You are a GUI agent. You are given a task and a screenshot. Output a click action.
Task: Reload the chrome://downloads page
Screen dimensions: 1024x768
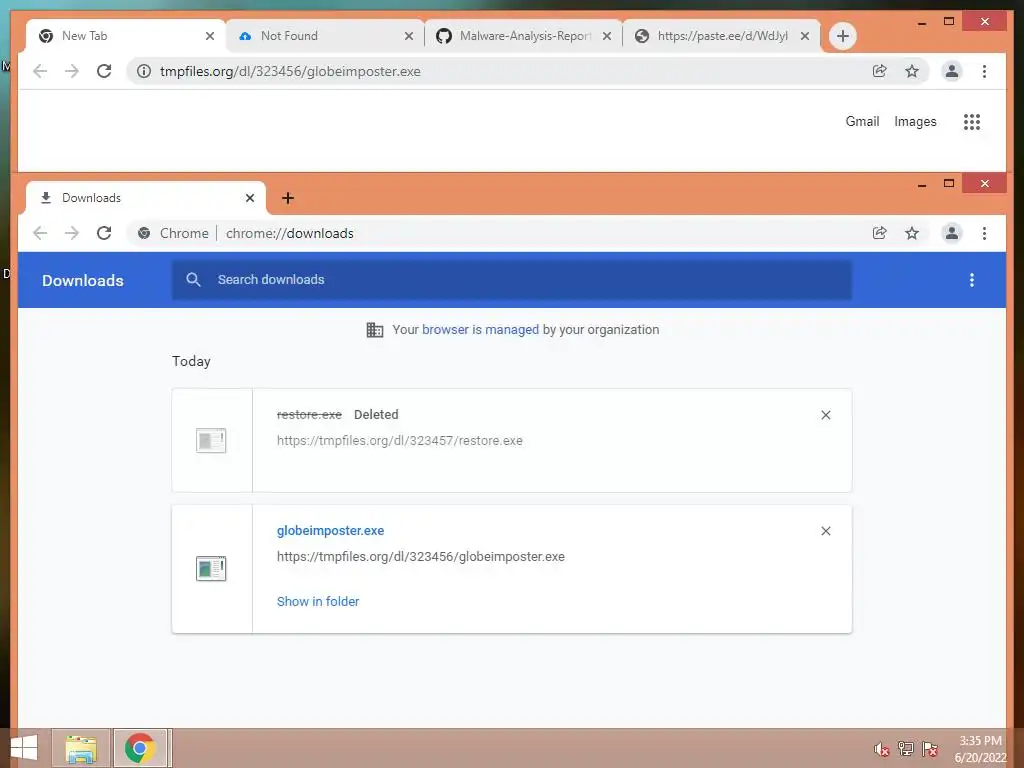pos(104,233)
